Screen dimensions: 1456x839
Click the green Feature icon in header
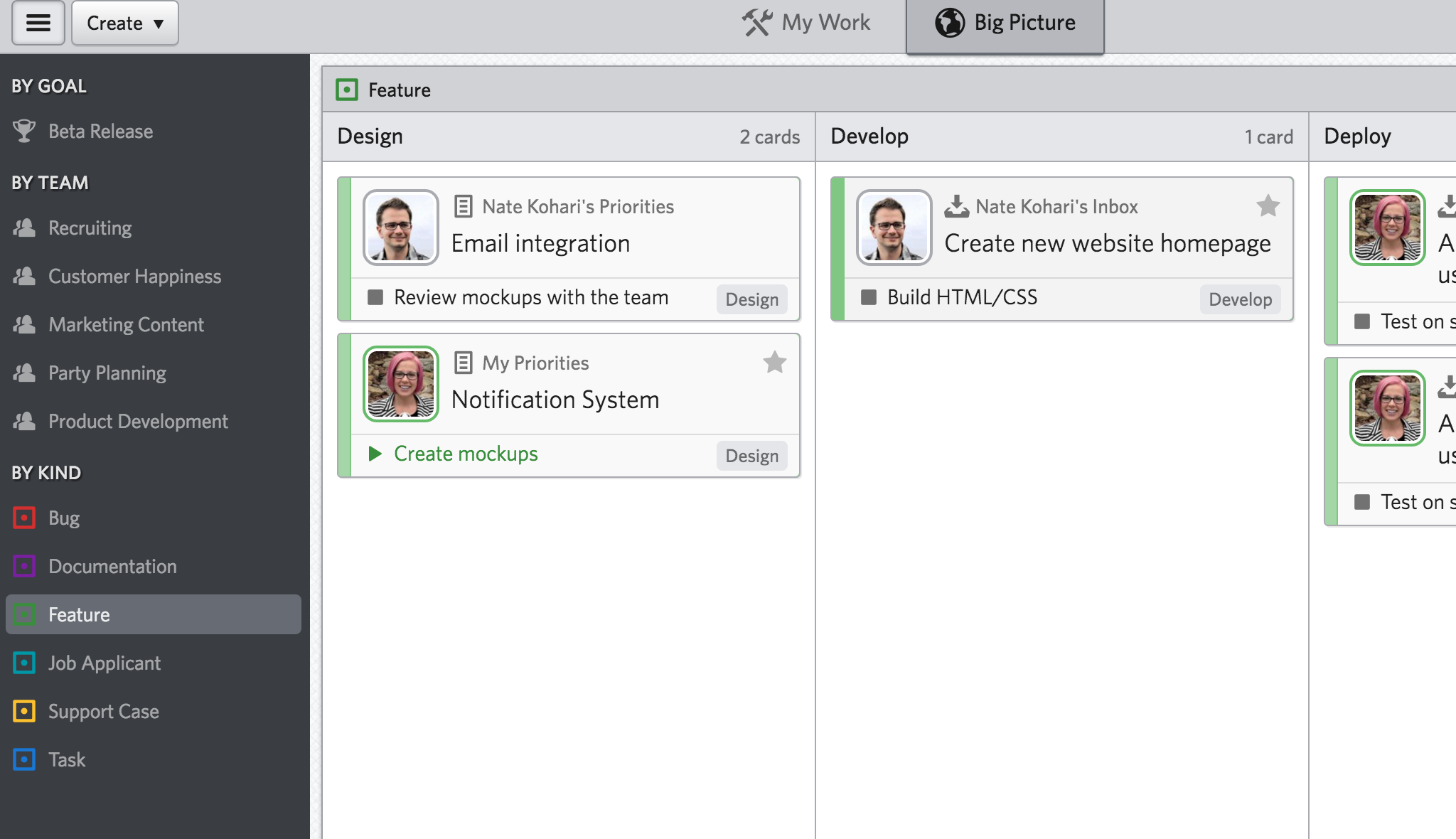coord(347,90)
